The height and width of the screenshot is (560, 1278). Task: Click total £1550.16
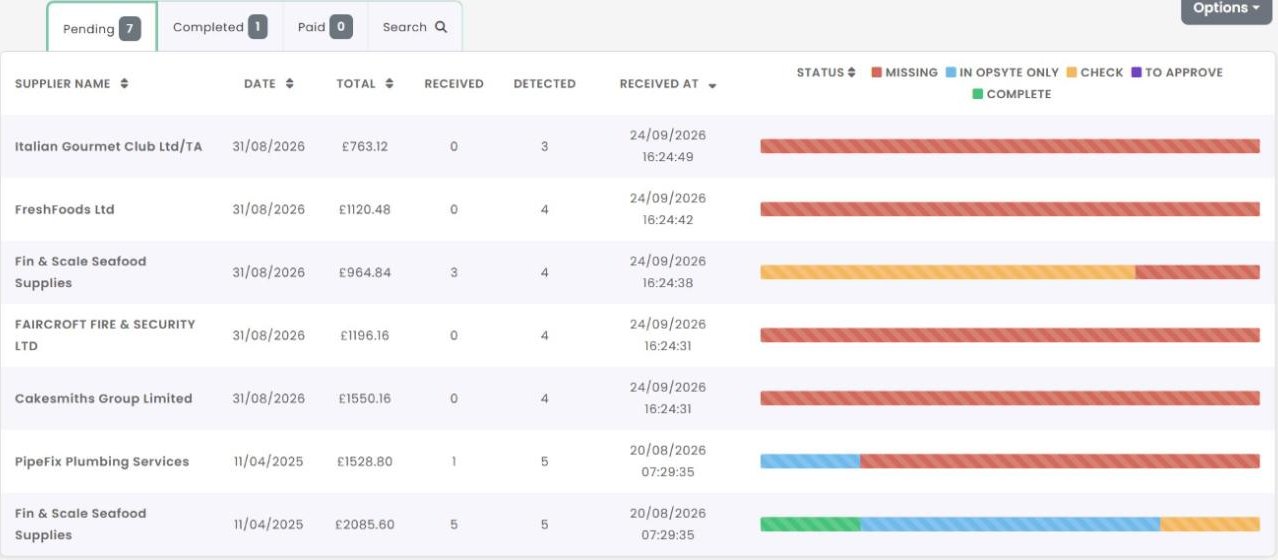364,398
